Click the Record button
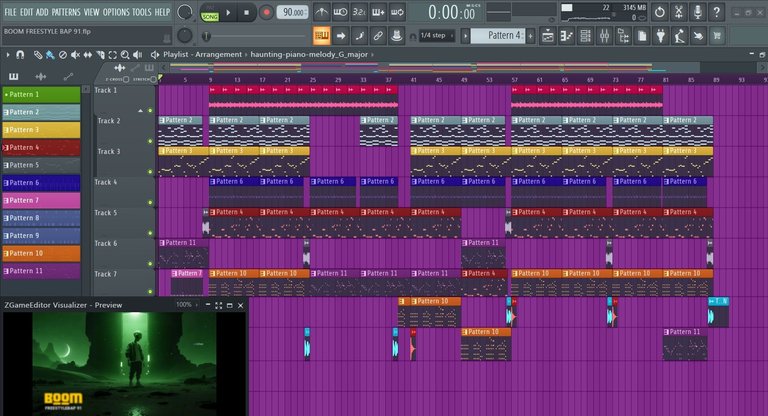The width and height of the screenshot is (768, 416). [266, 12]
